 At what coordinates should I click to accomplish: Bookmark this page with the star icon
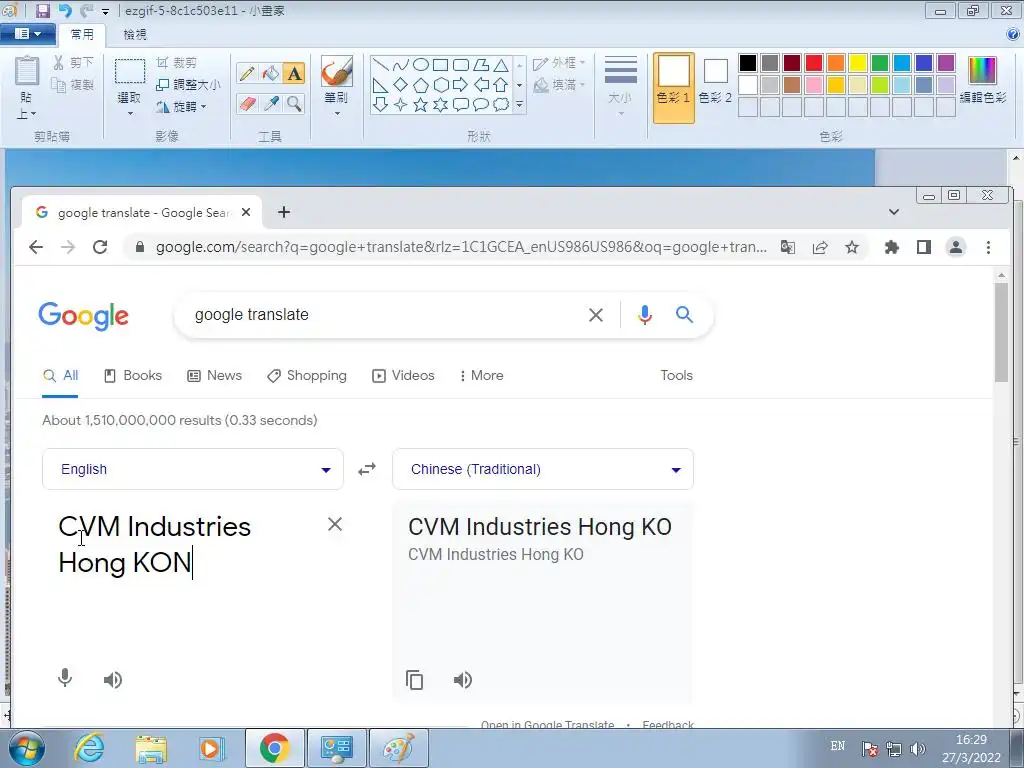[x=852, y=247]
